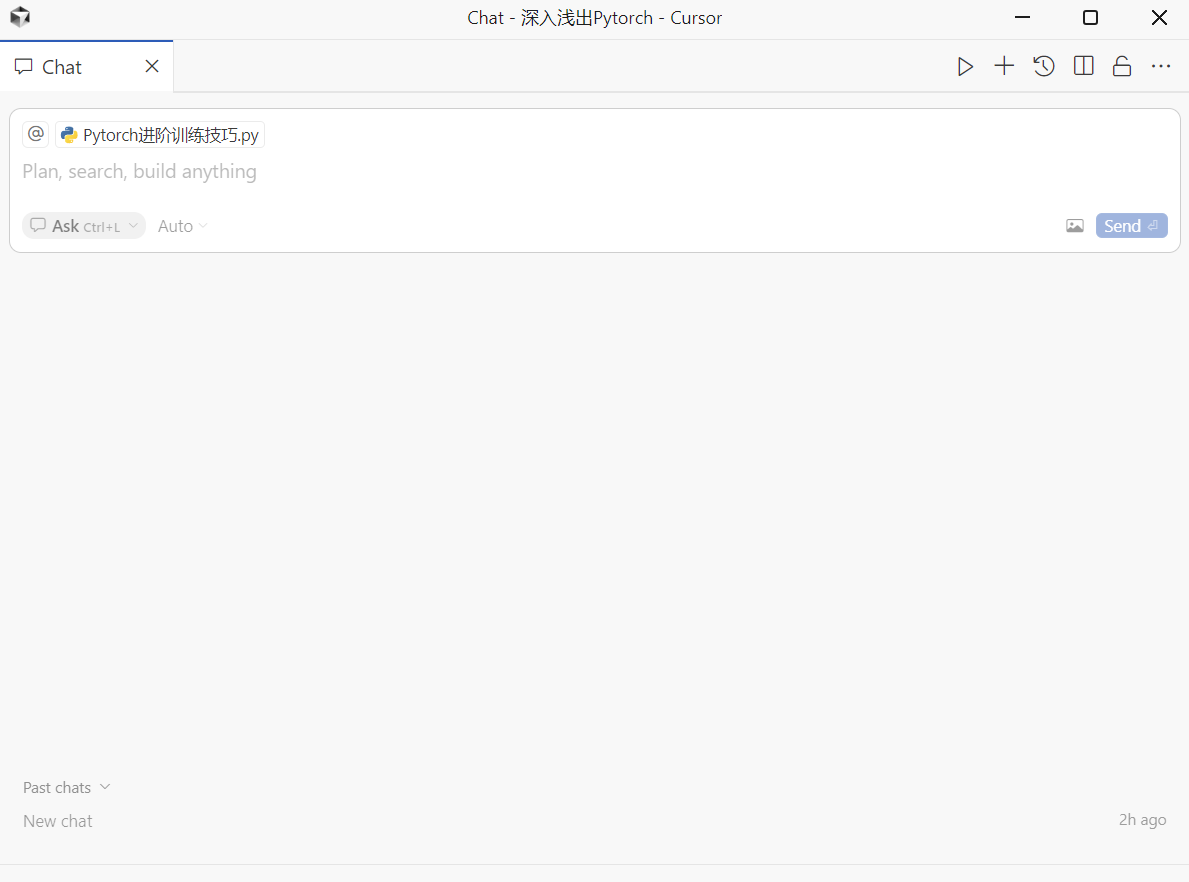Click the Send button
The width and height of the screenshot is (1189, 882).
(x=1131, y=226)
